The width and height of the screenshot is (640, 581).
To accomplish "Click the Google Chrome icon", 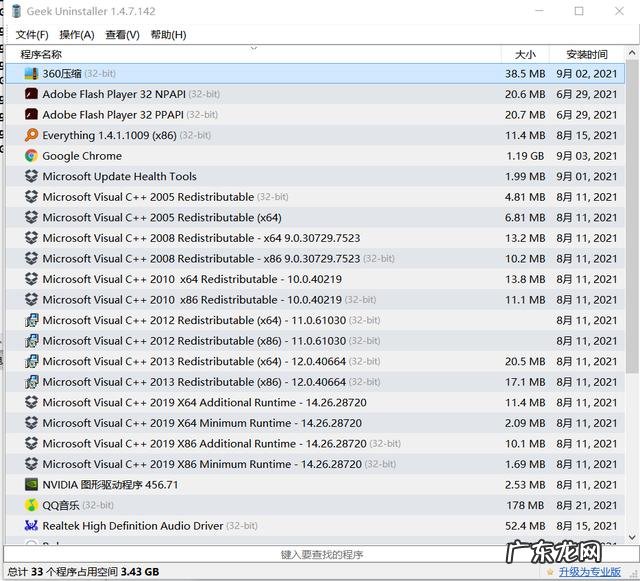I will 32,156.
